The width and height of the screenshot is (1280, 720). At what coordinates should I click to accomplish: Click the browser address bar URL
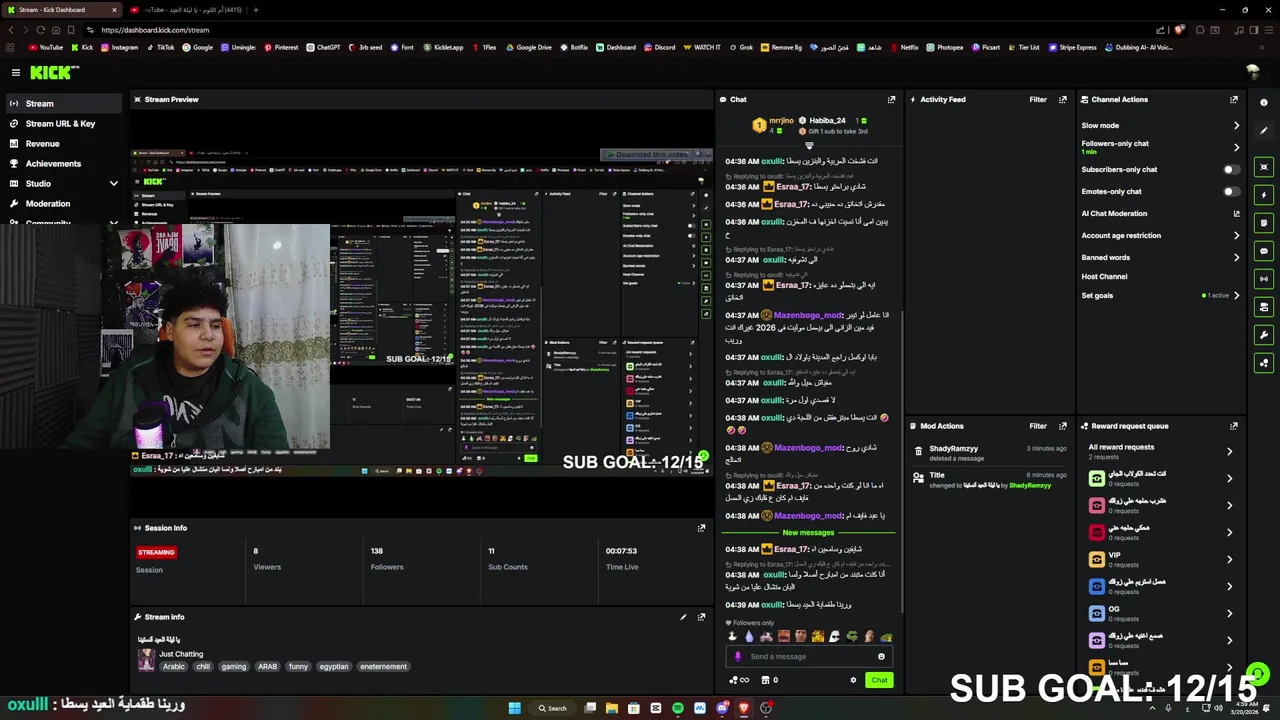(155, 30)
